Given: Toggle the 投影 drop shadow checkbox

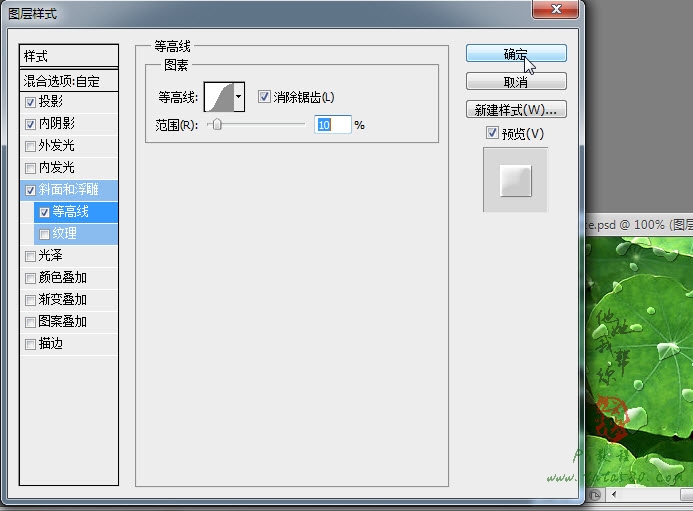Looking at the screenshot, I should pyautogui.click(x=30, y=103).
